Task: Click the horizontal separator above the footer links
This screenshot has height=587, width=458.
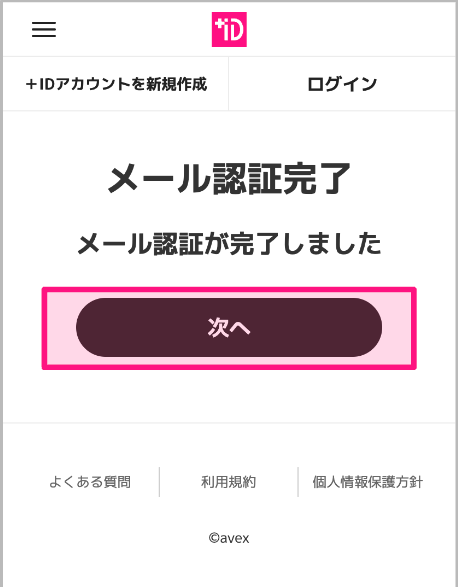Action: pos(229,423)
